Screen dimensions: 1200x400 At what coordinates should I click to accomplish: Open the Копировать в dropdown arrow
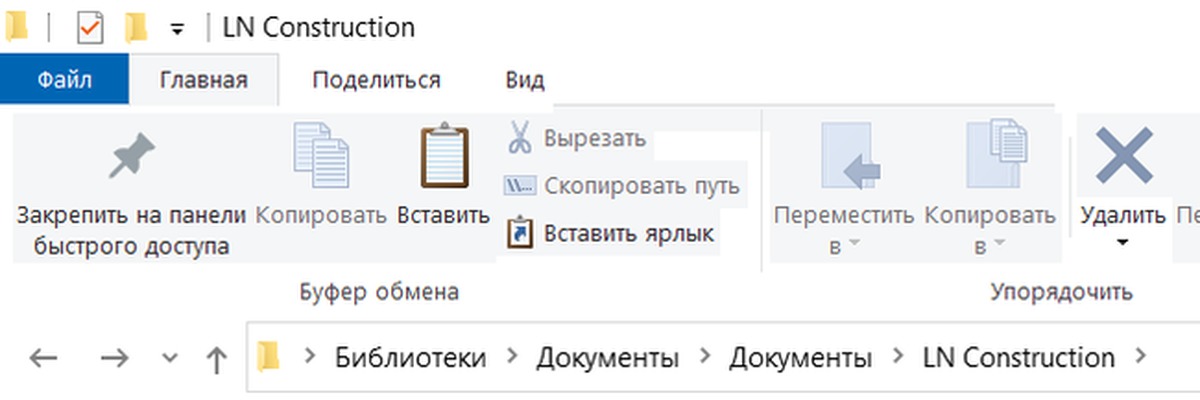999,244
